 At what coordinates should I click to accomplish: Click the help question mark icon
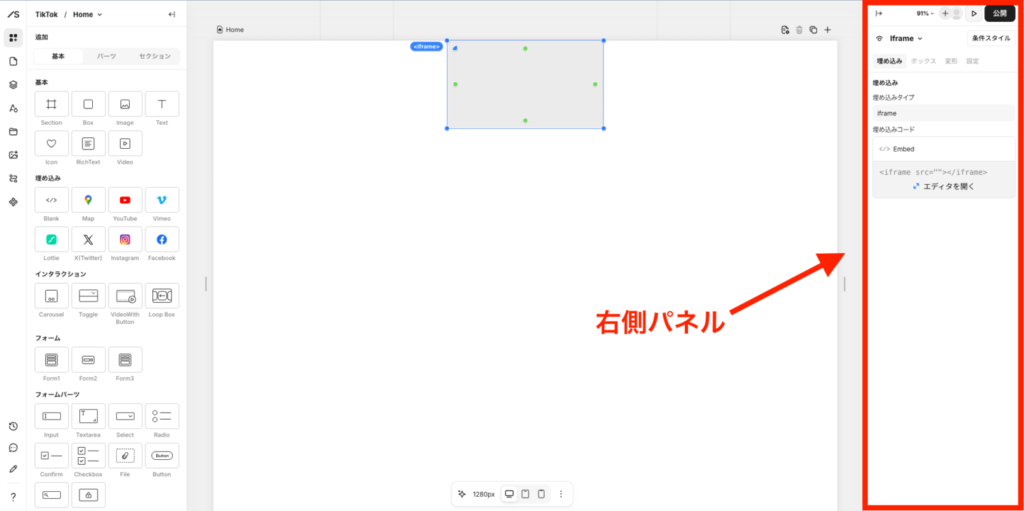13,497
